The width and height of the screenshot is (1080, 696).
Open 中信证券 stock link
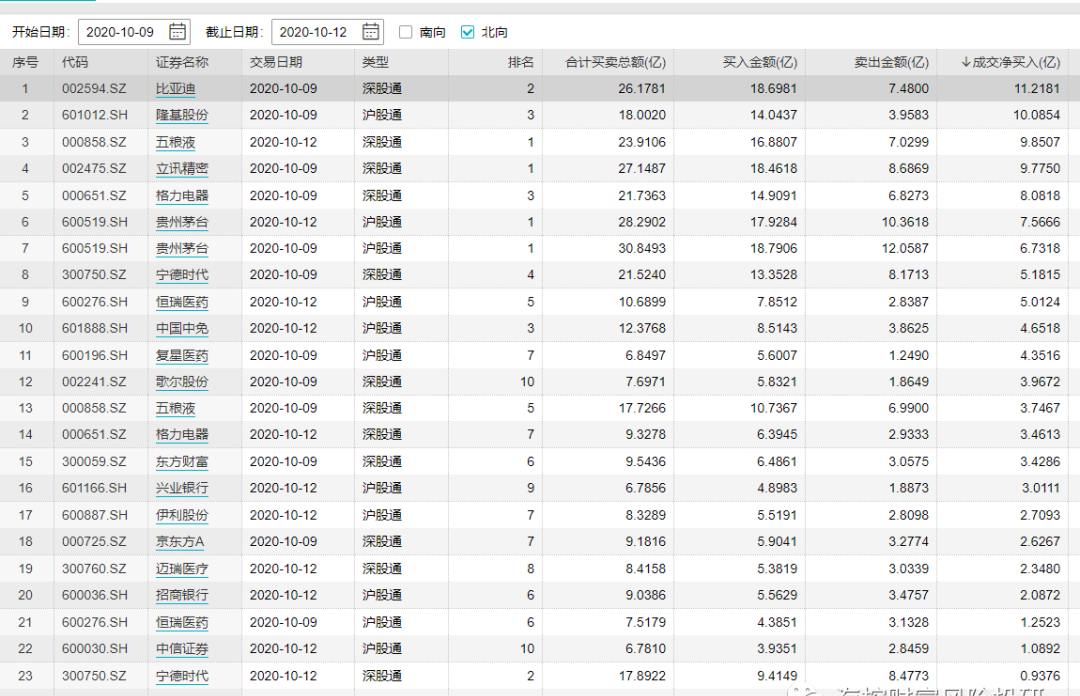182,648
